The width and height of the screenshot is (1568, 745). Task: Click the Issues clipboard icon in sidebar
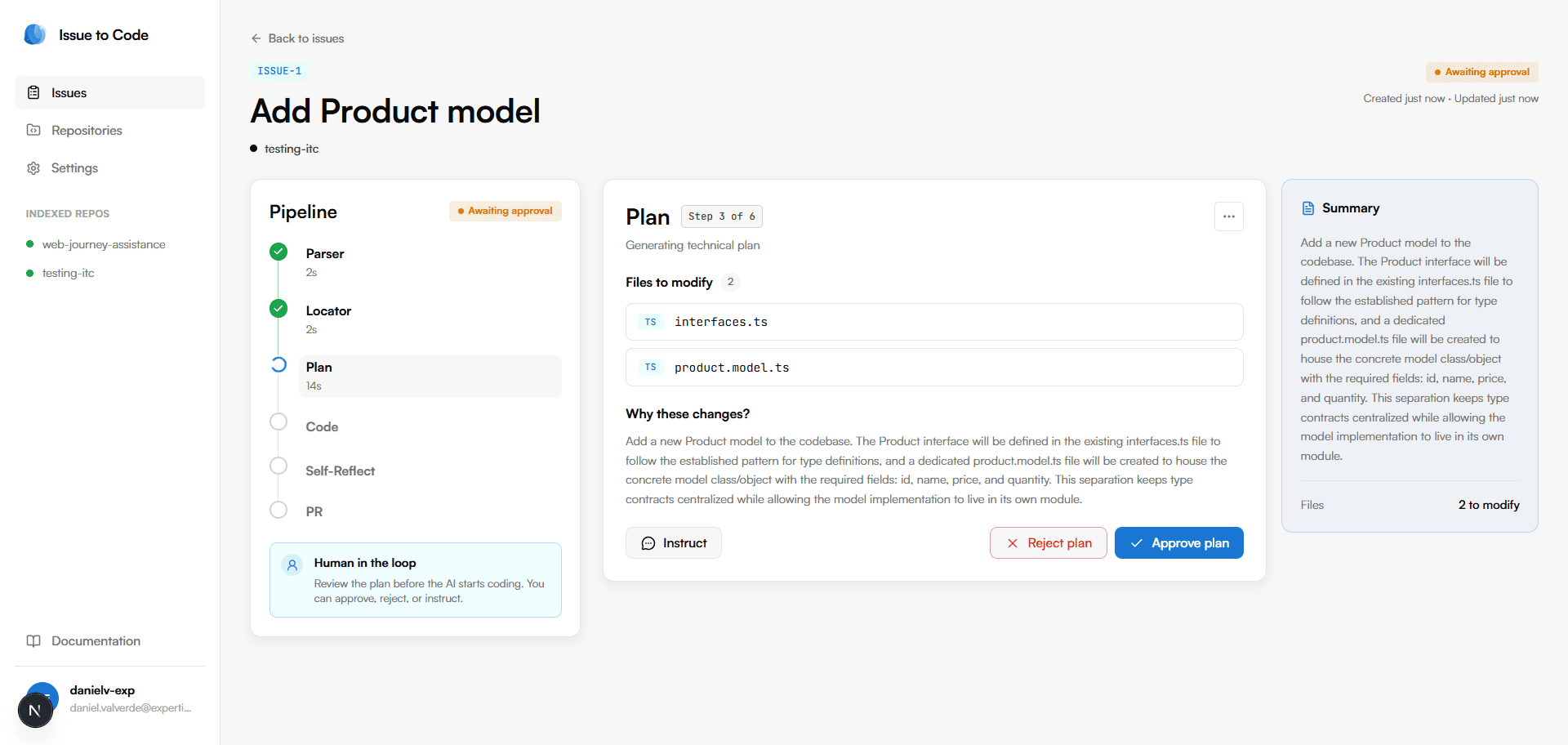(33, 92)
